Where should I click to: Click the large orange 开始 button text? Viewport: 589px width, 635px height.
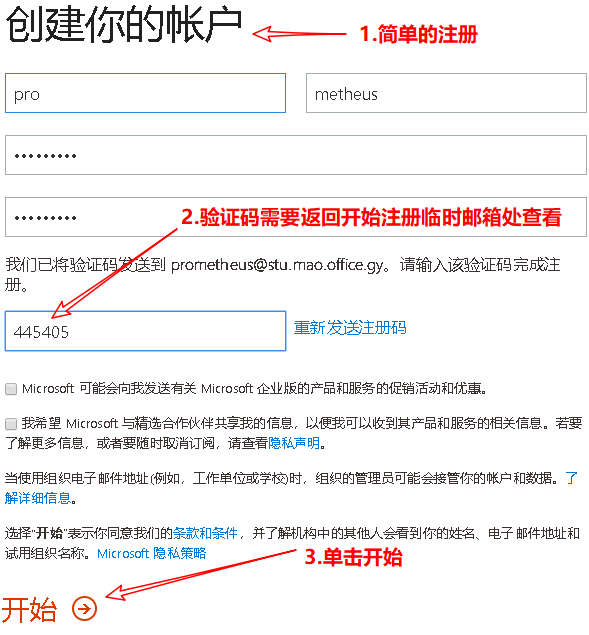click(29, 609)
